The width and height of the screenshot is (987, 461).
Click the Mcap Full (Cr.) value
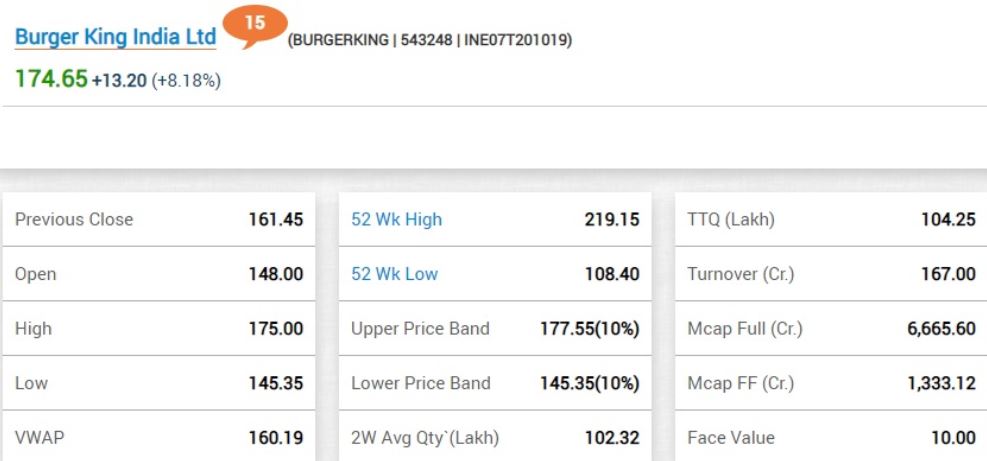tap(941, 328)
